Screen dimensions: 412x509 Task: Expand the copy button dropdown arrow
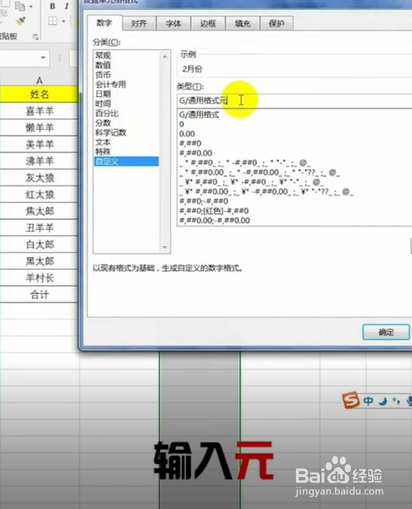point(31,6)
